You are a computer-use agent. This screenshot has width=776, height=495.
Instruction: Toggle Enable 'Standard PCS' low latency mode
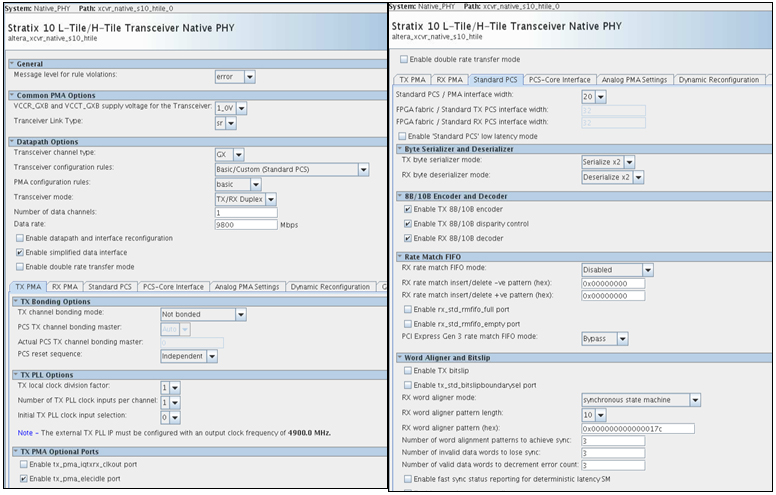(402, 136)
